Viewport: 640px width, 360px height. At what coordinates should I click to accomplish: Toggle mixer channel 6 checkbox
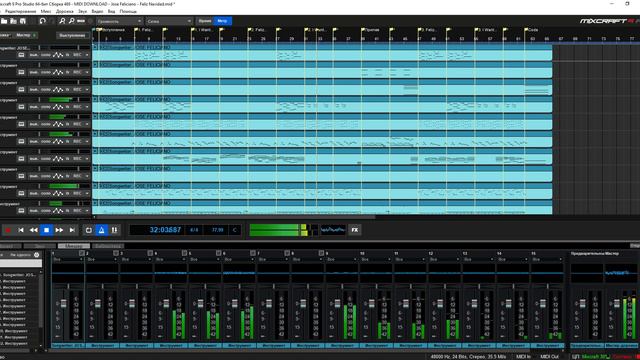pos(253,253)
